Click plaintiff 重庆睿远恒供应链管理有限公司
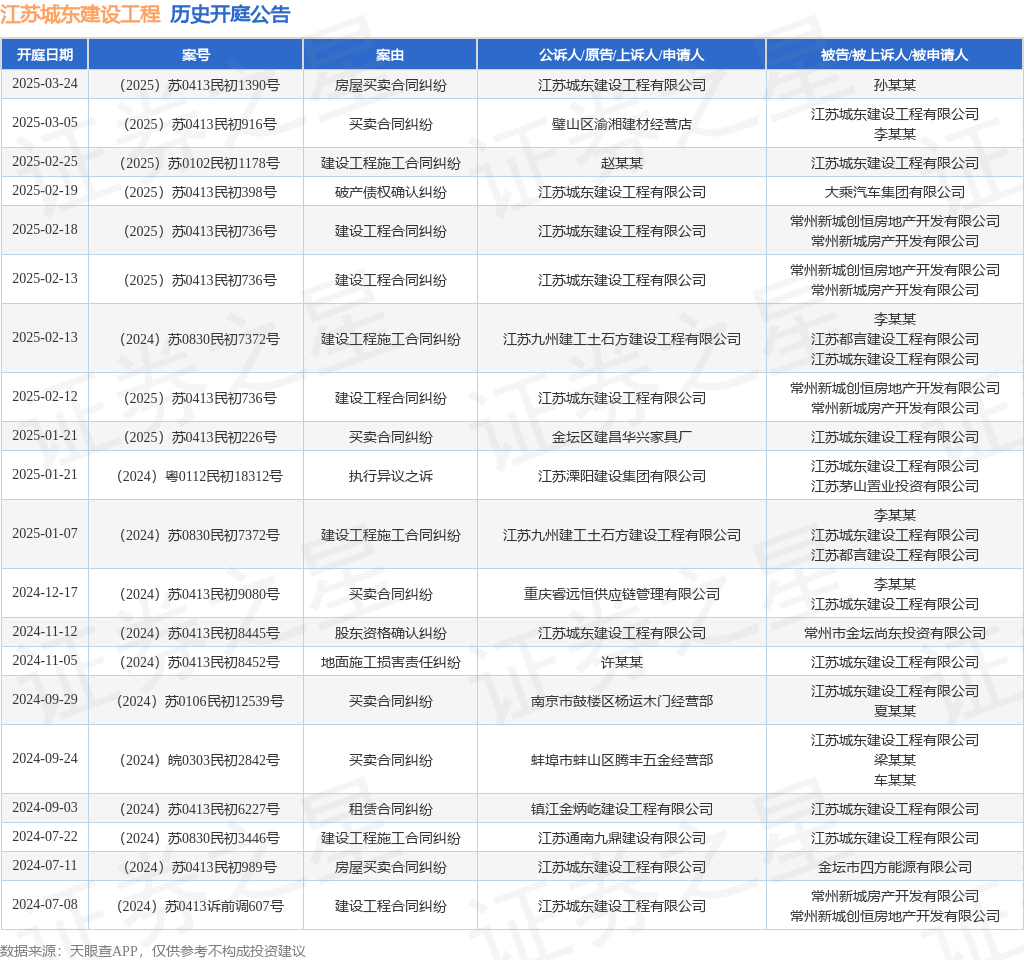The image size is (1024, 960). point(621,595)
